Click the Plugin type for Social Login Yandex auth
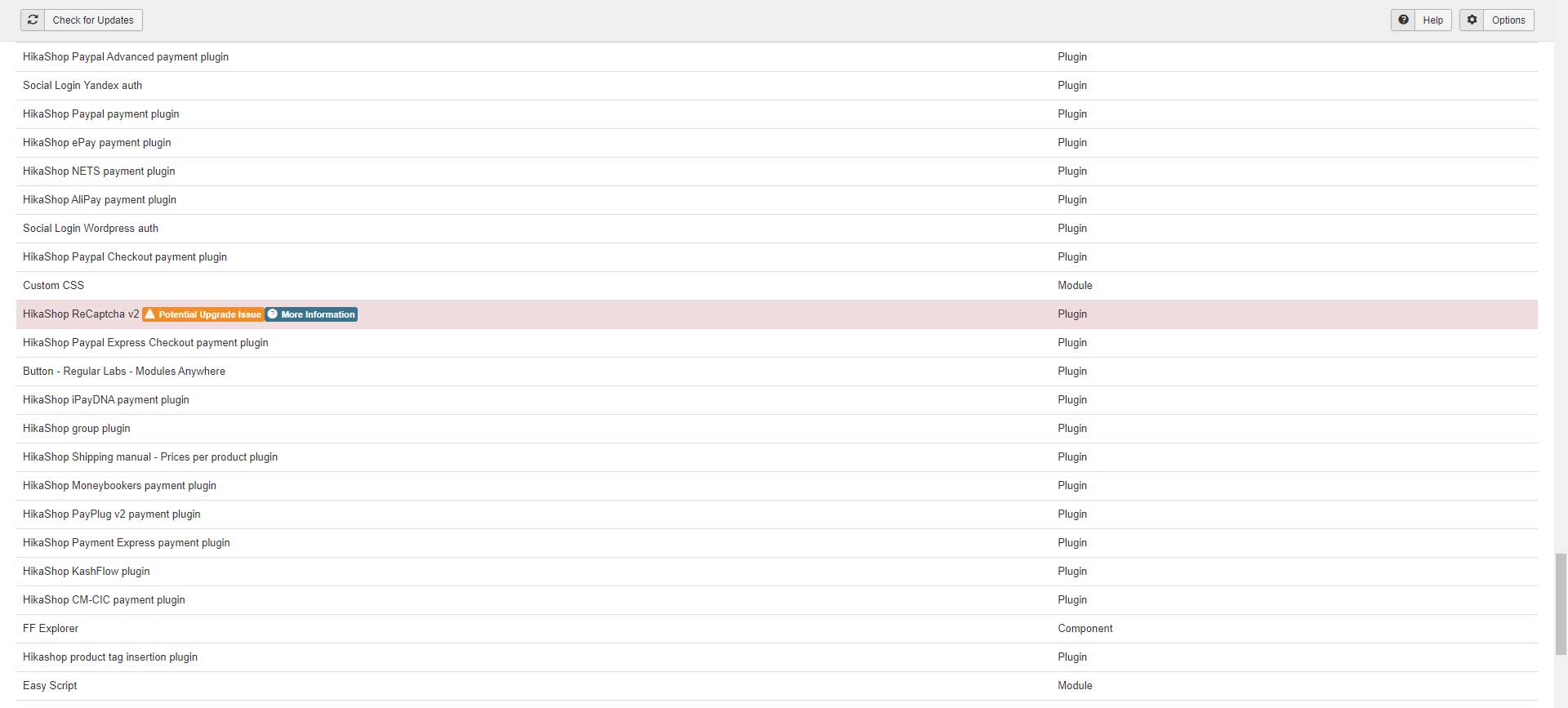This screenshot has height=708, width=1568. tap(1072, 86)
